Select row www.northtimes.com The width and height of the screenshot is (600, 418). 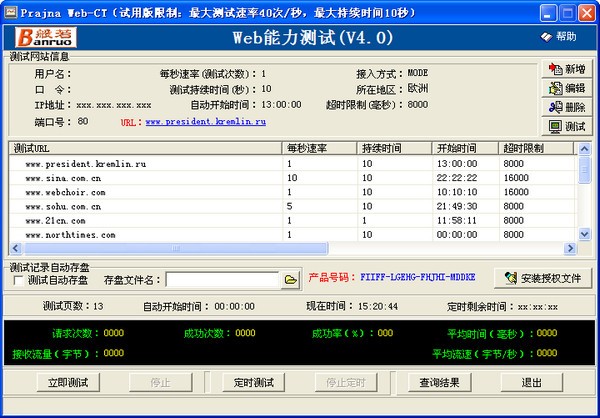pyautogui.click(x=292, y=235)
